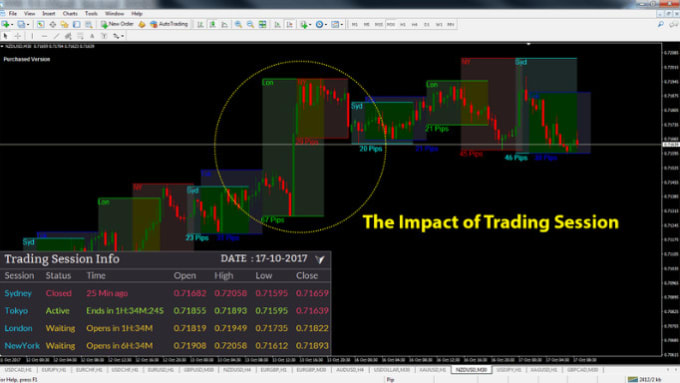Expand the new chart dropdown arrow
The image size is (680, 383).
coord(12,25)
